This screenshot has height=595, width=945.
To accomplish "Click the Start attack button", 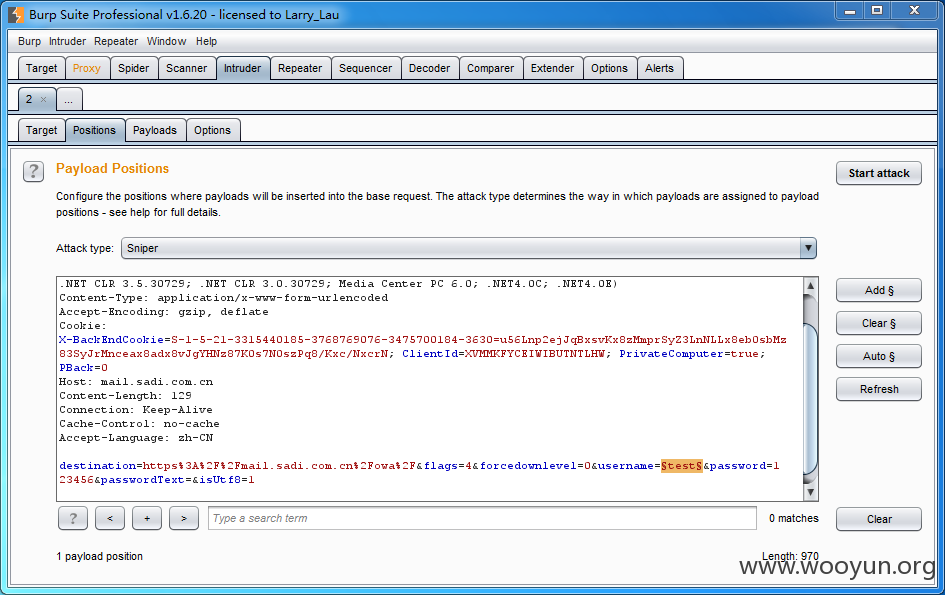I will (879, 173).
